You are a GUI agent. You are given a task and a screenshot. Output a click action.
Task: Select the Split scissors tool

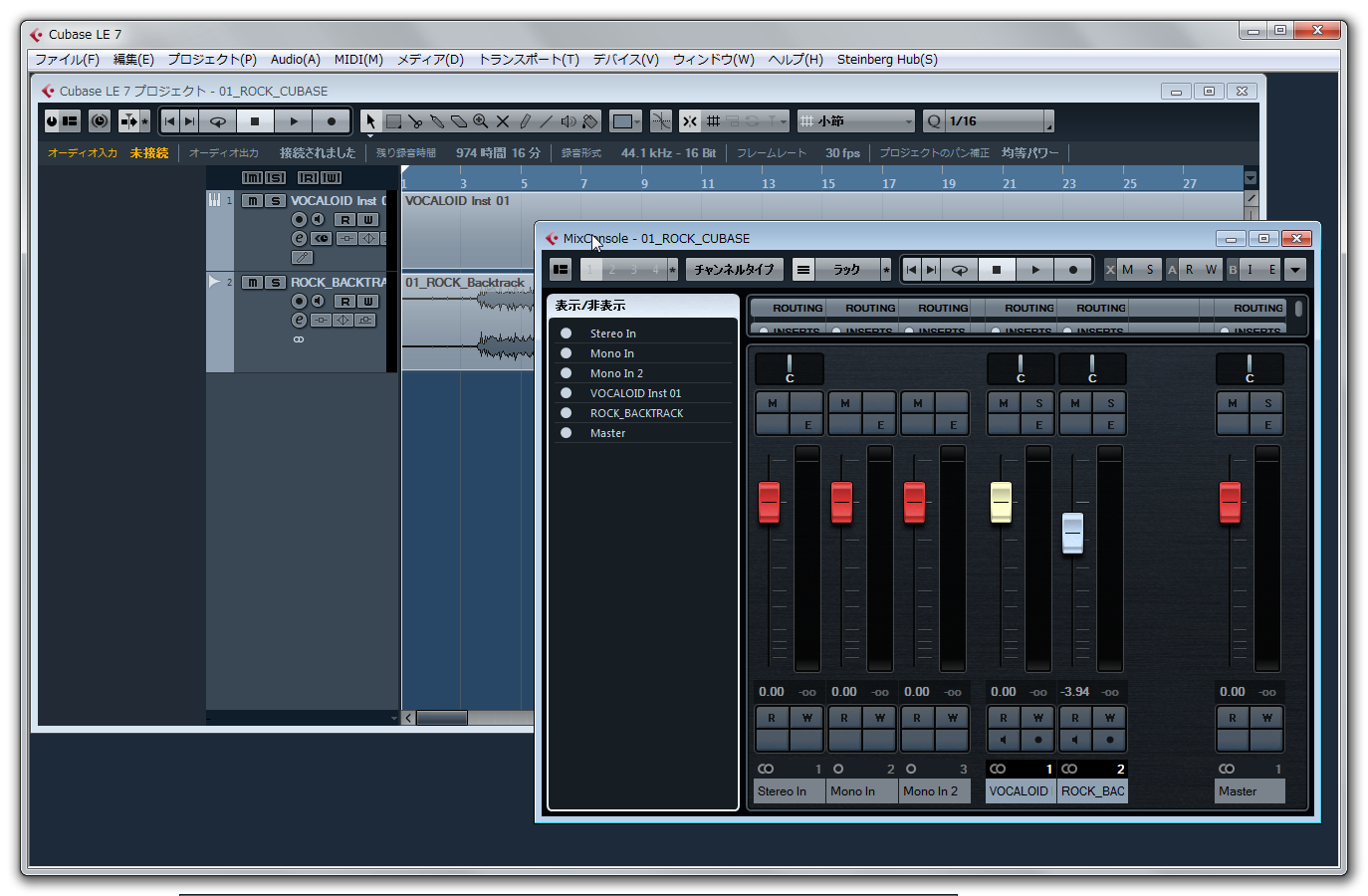coord(415,121)
